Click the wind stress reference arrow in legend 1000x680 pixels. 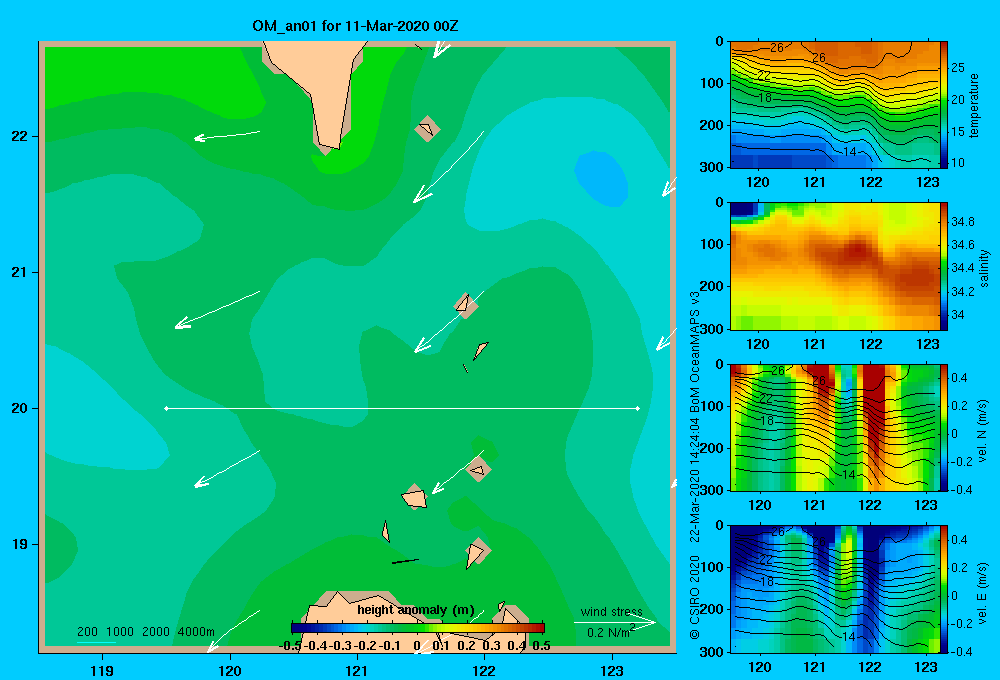(615, 622)
